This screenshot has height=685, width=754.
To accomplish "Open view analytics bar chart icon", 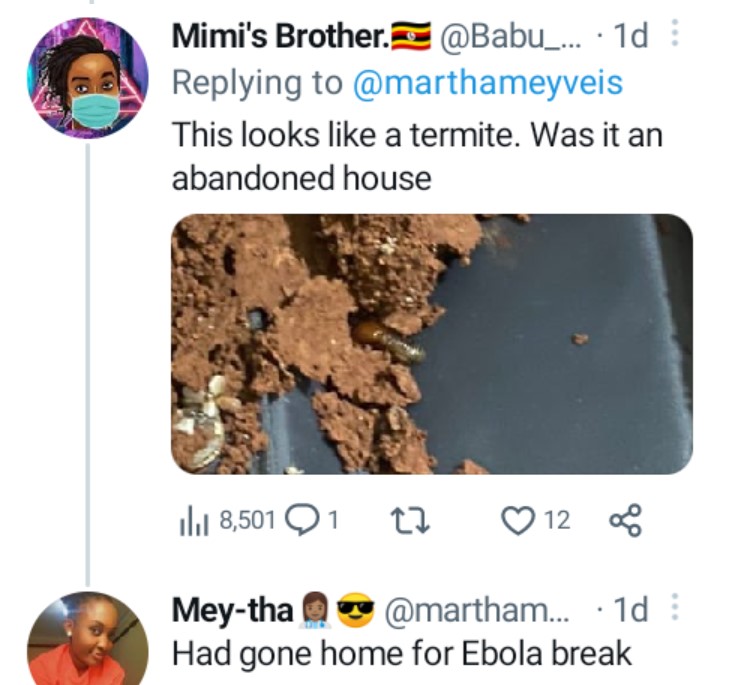I will coord(191,519).
